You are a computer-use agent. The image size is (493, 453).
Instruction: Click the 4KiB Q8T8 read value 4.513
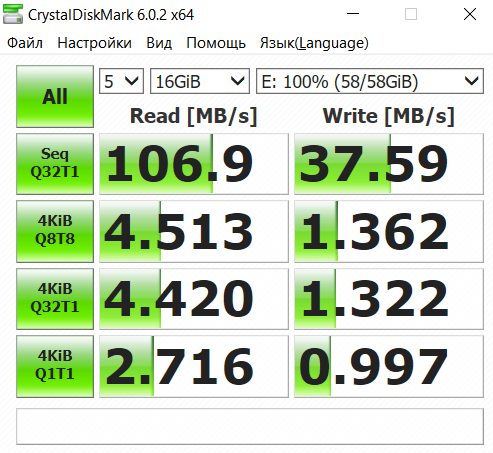point(194,231)
